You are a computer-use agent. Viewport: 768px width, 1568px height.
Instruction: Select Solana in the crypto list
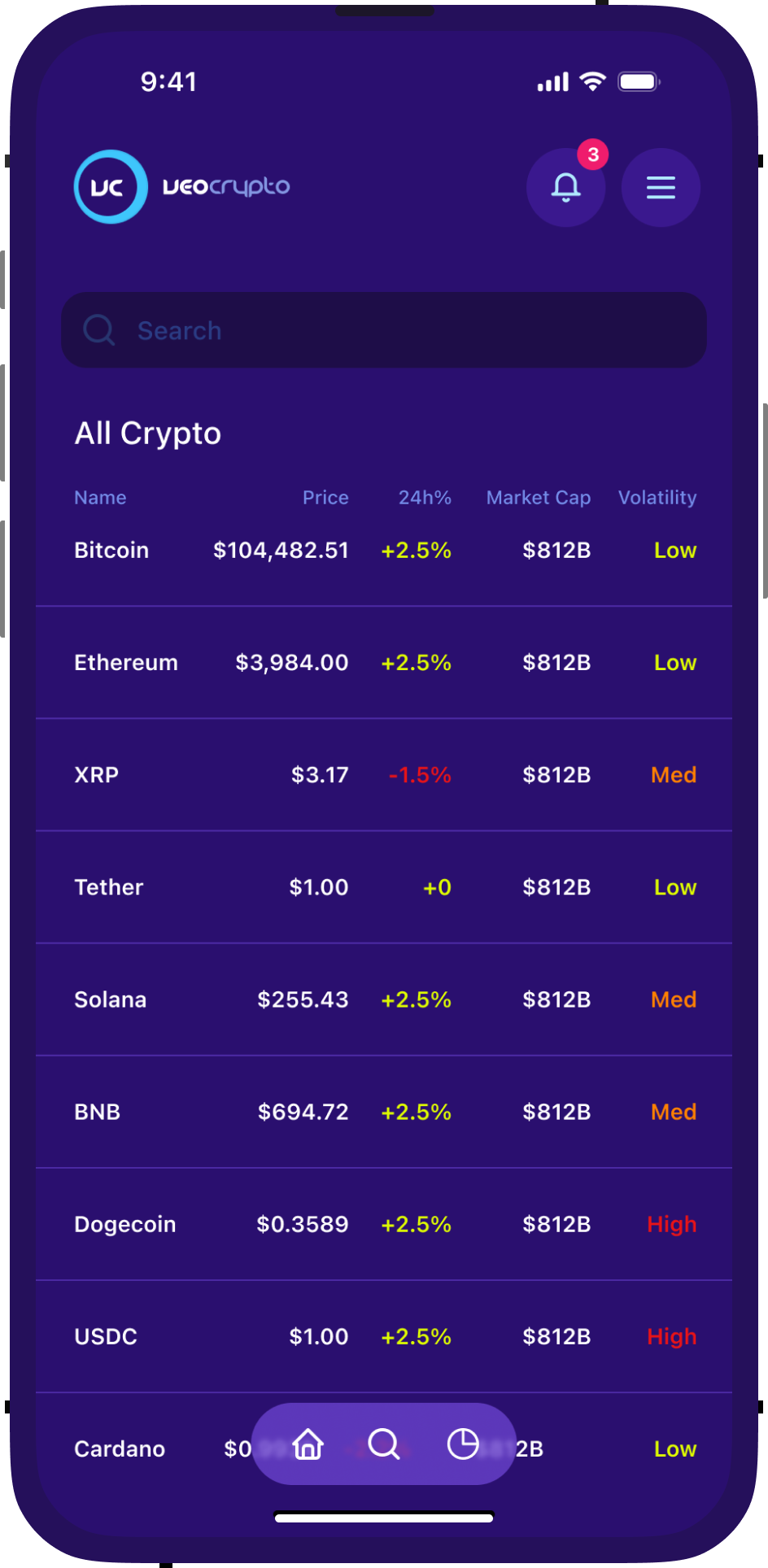tap(111, 1000)
